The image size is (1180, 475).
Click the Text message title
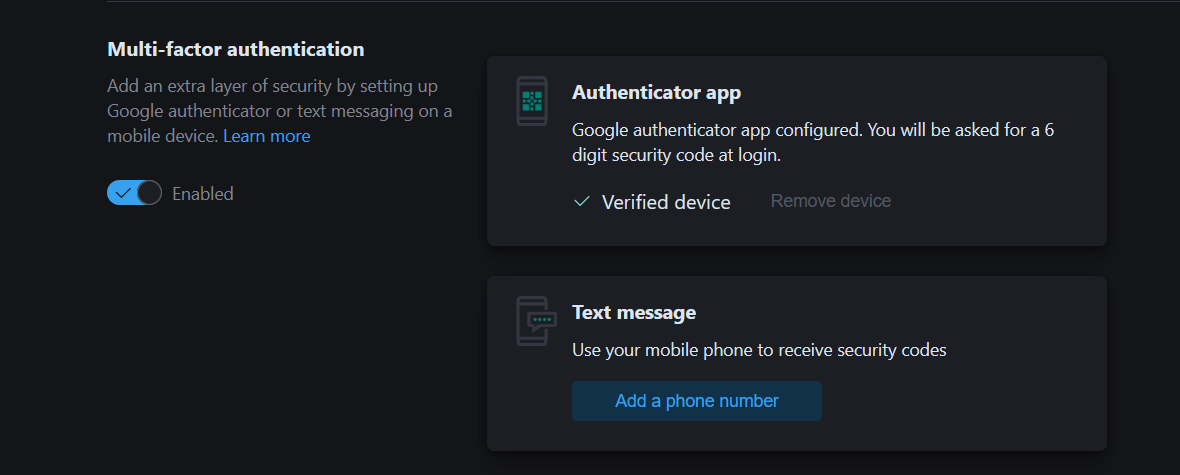click(x=634, y=313)
